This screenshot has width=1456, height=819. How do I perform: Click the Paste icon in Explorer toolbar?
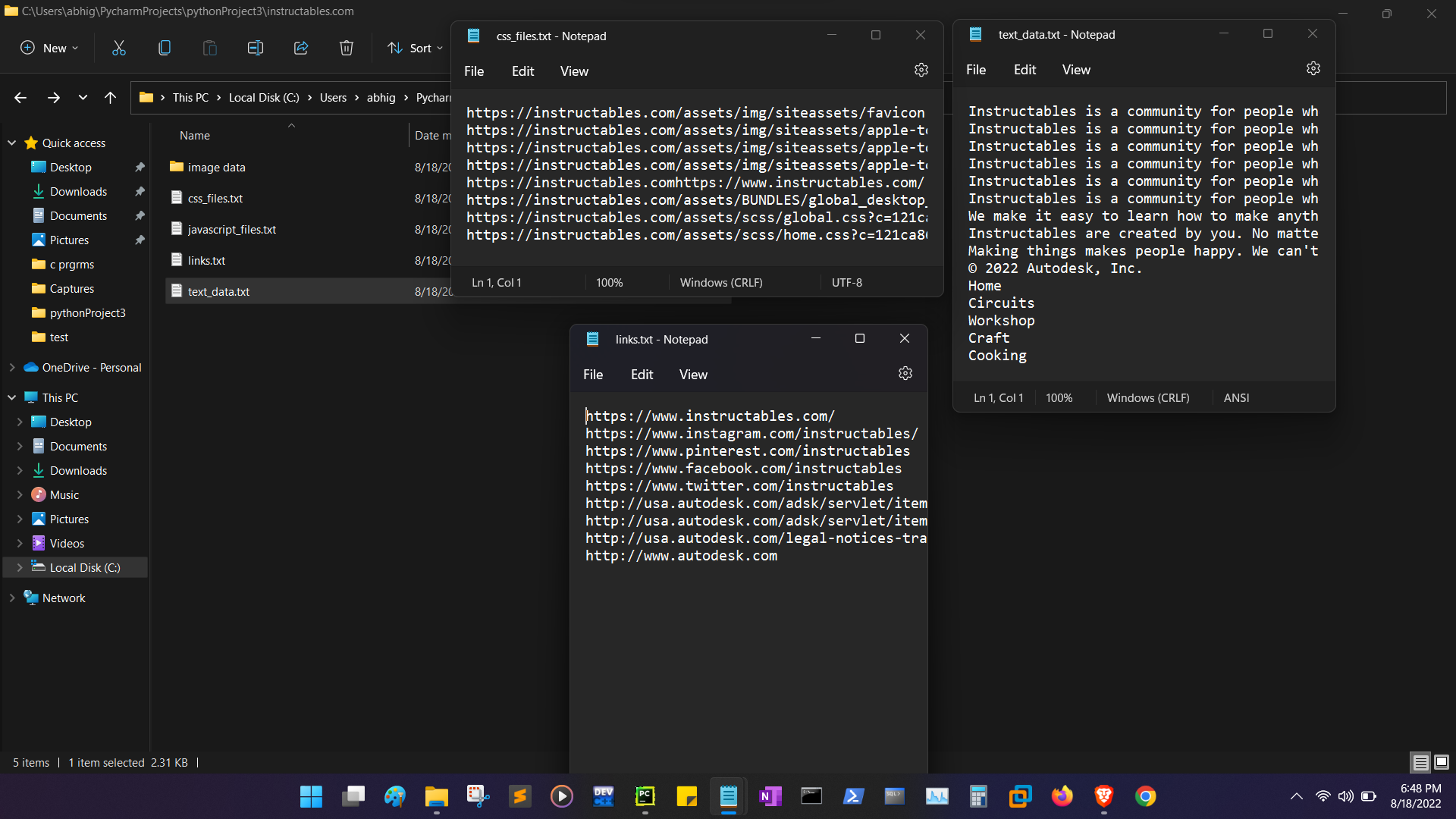click(210, 48)
